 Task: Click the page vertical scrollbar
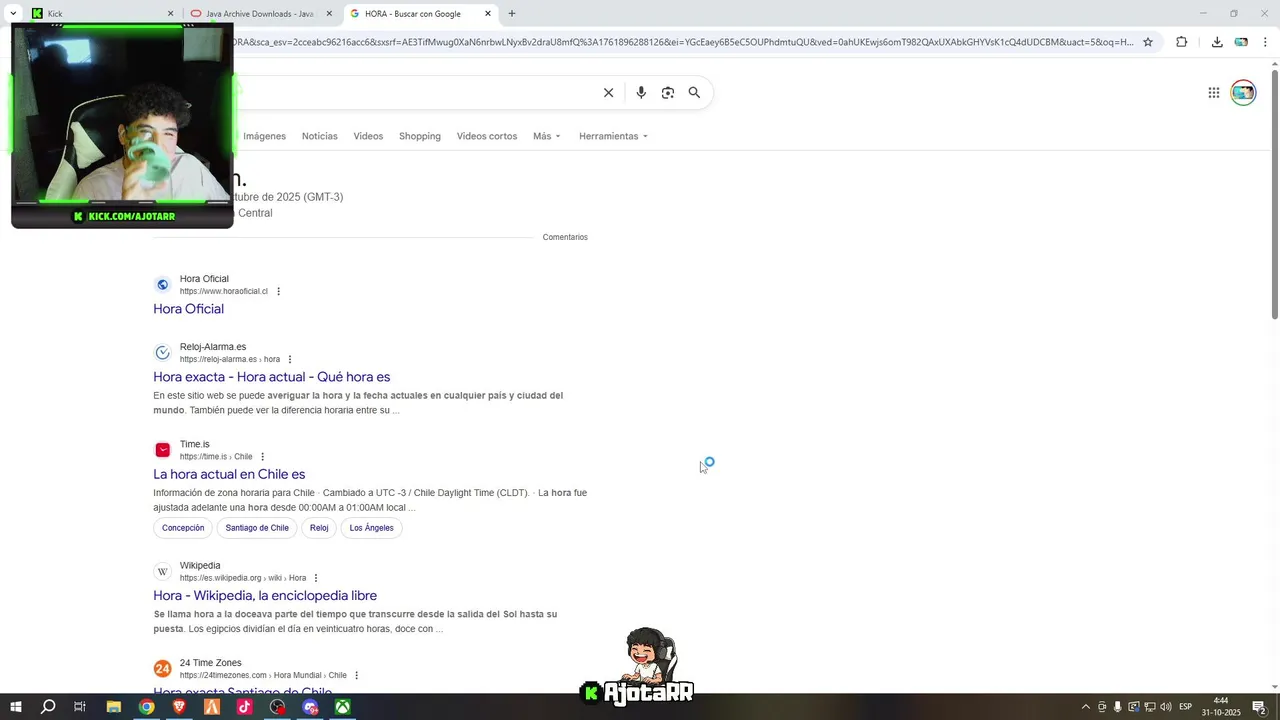[x=1275, y=195]
